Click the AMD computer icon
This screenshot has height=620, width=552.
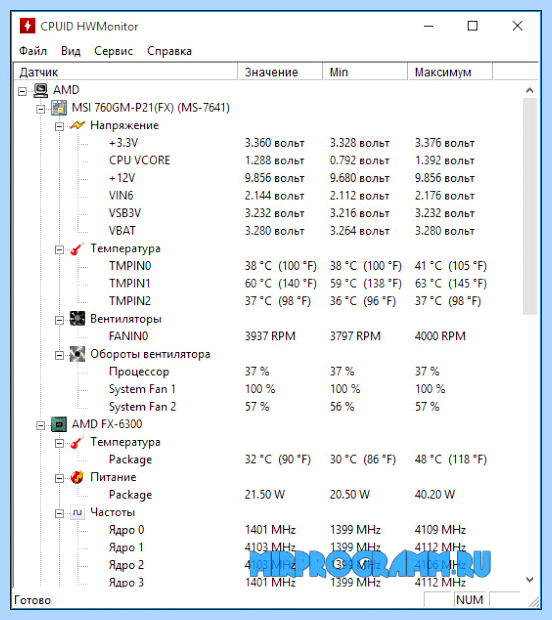click(x=40, y=90)
